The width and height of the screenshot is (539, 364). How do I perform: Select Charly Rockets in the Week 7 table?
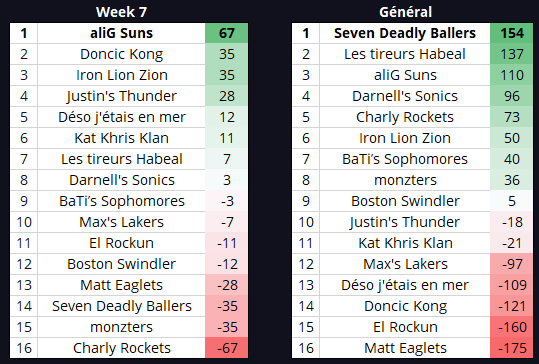tap(121, 348)
